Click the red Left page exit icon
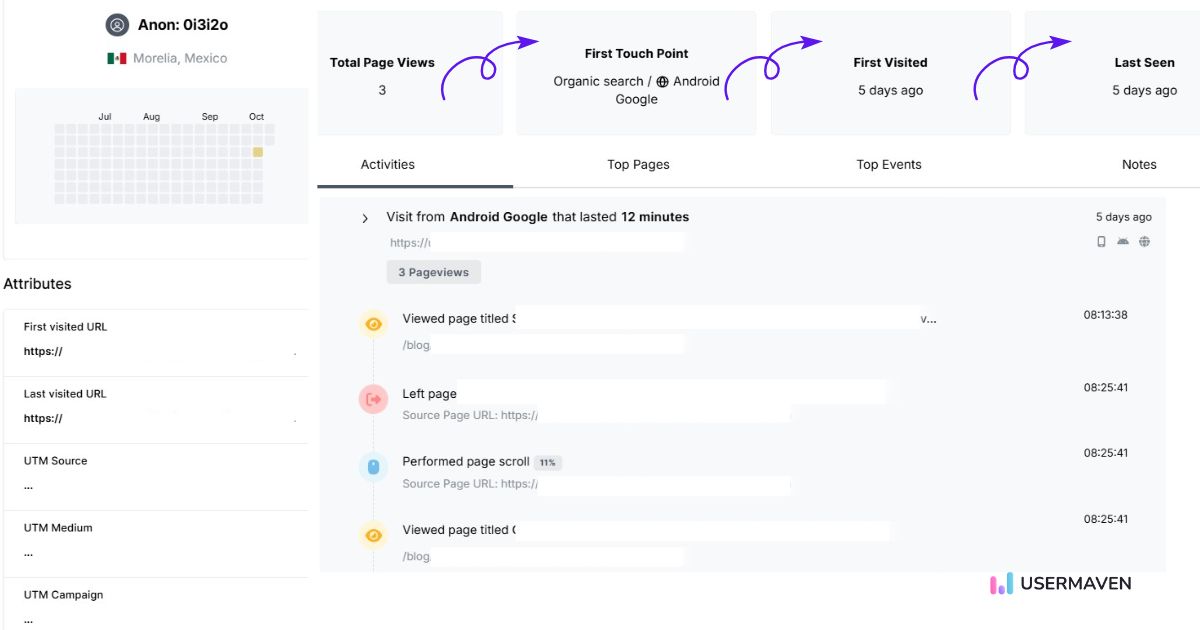1200x630 pixels. tap(373, 399)
